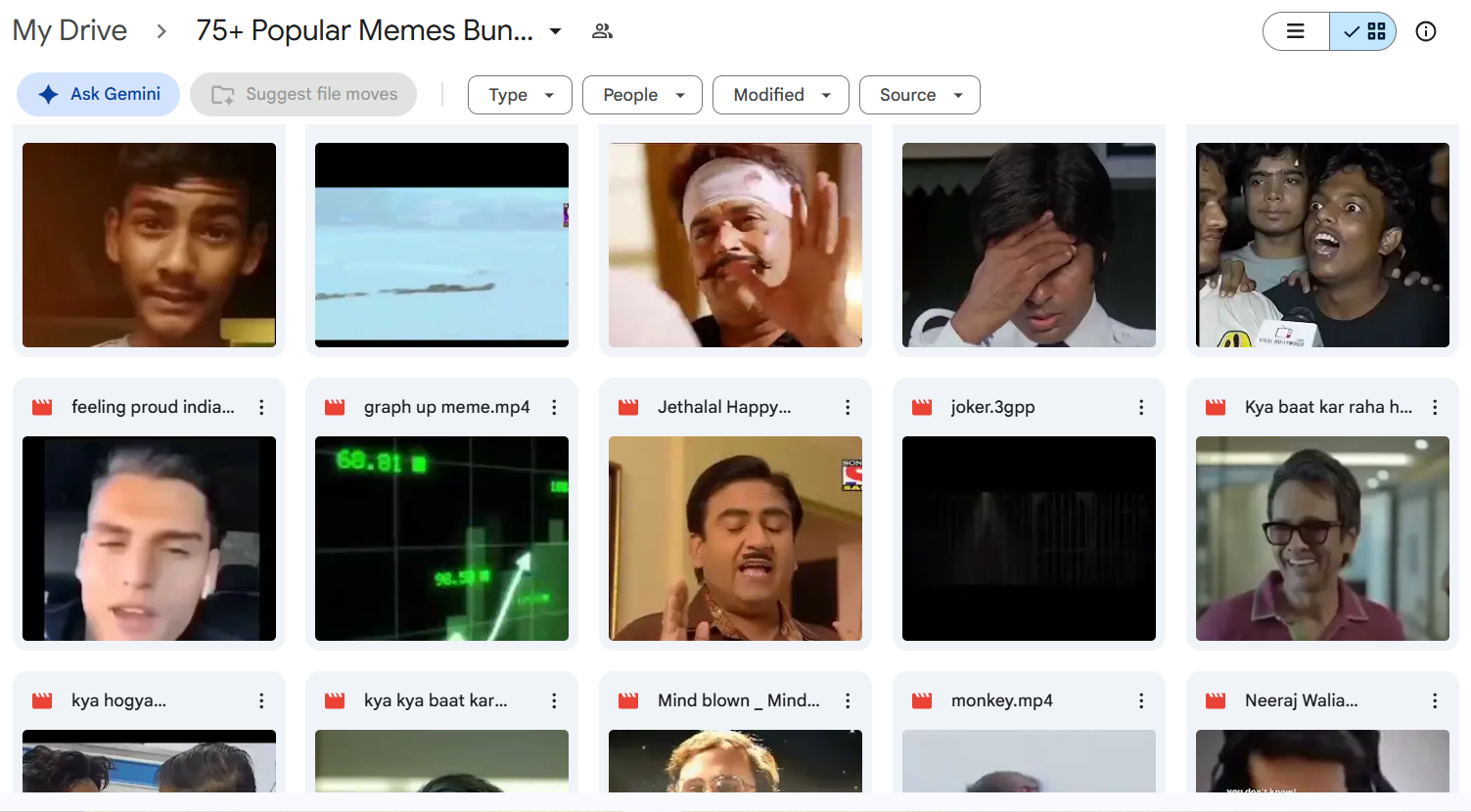Viewport: 1471px width, 812px height.
Task: Open more actions for joker.3gpp
Action: coord(1141,407)
